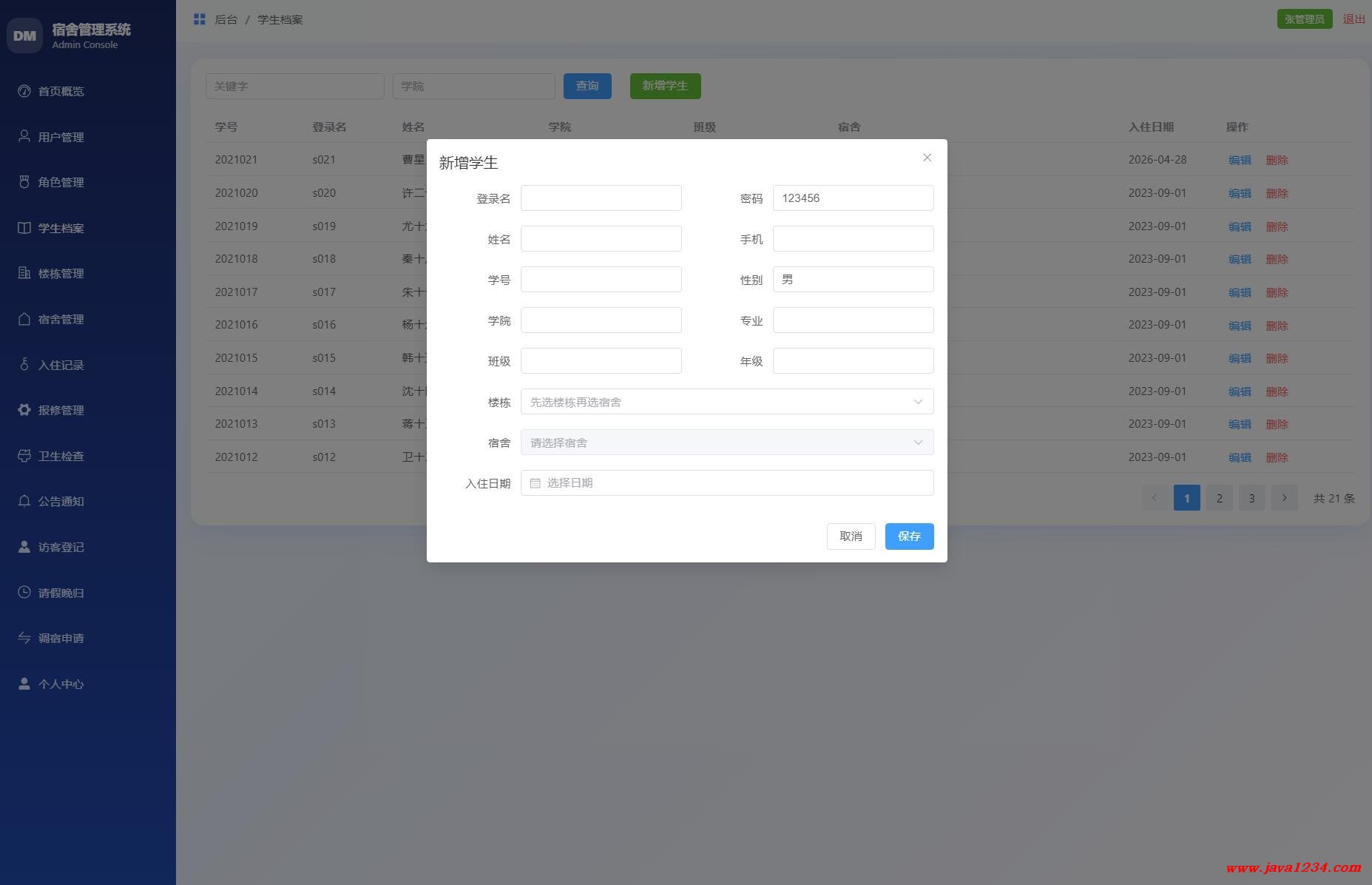
Task: Click the announcement bell icon in sidebar
Action: [x=24, y=501]
